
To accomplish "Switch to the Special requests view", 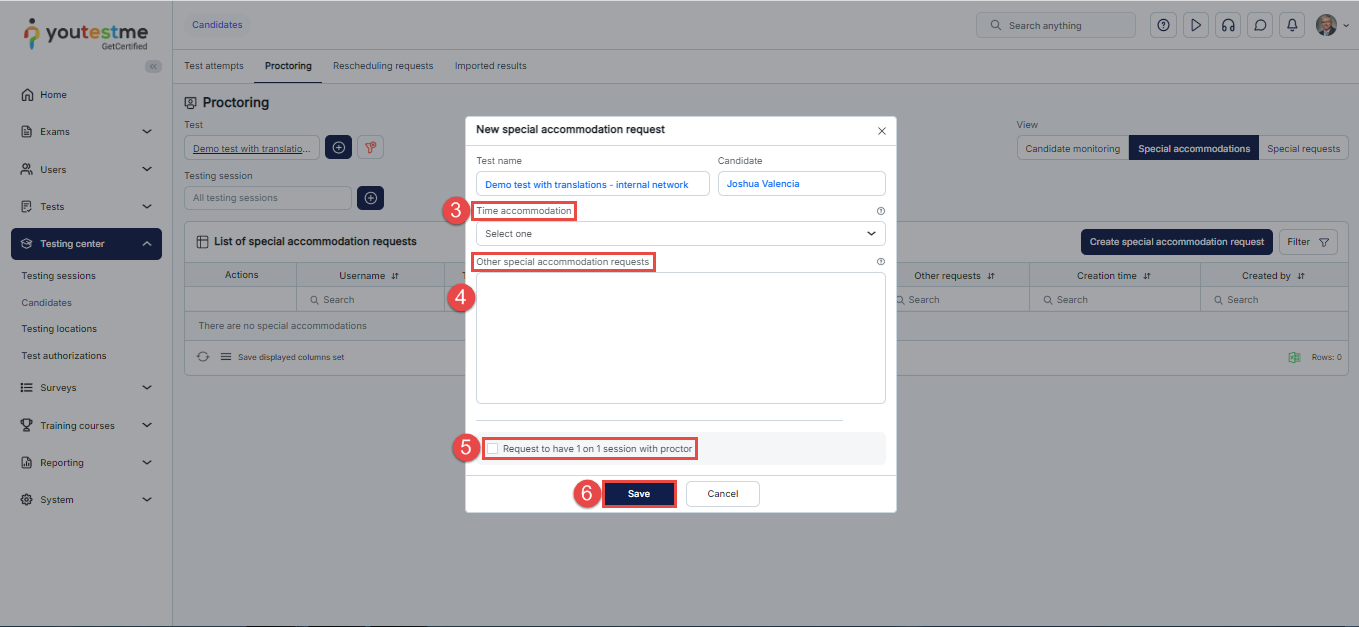I will pyautogui.click(x=1303, y=148).
